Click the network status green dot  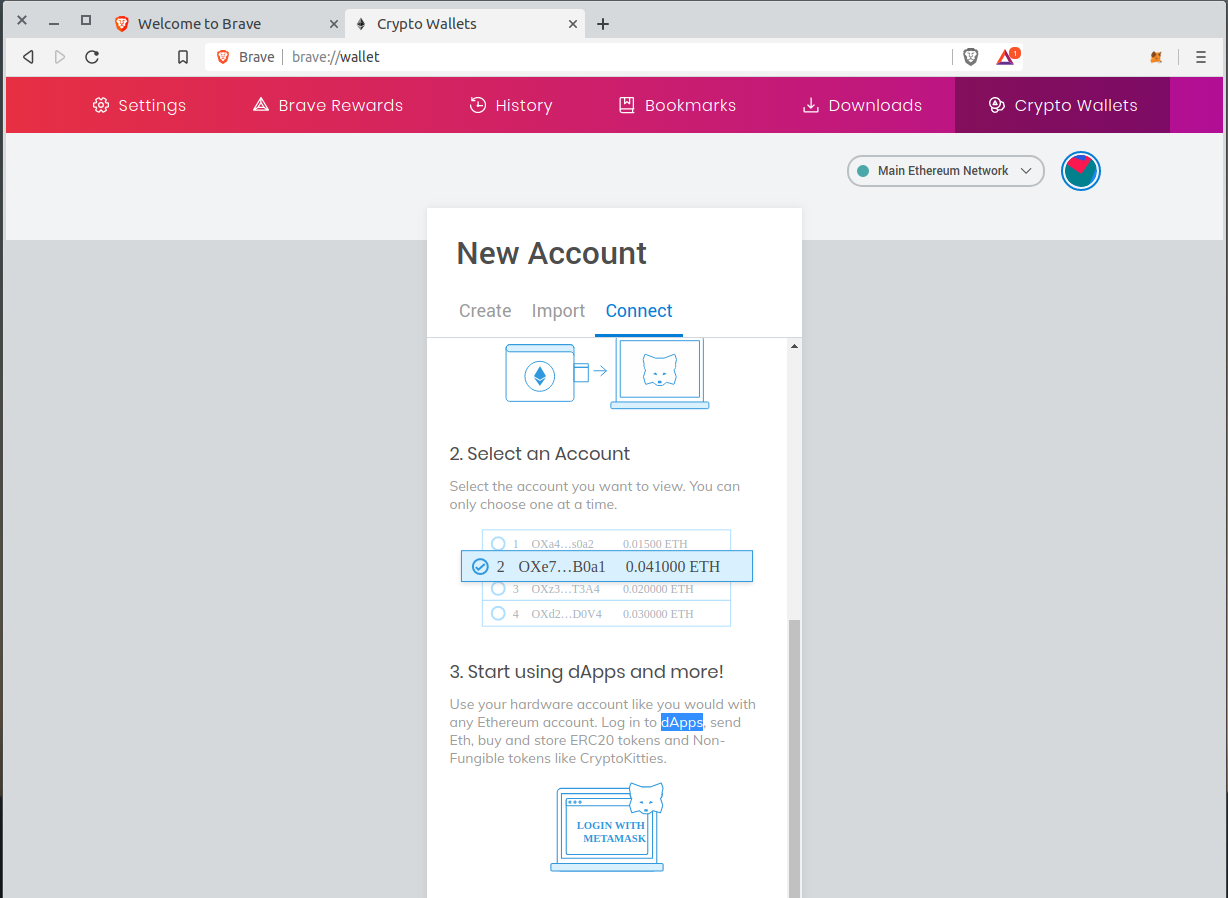(863, 171)
